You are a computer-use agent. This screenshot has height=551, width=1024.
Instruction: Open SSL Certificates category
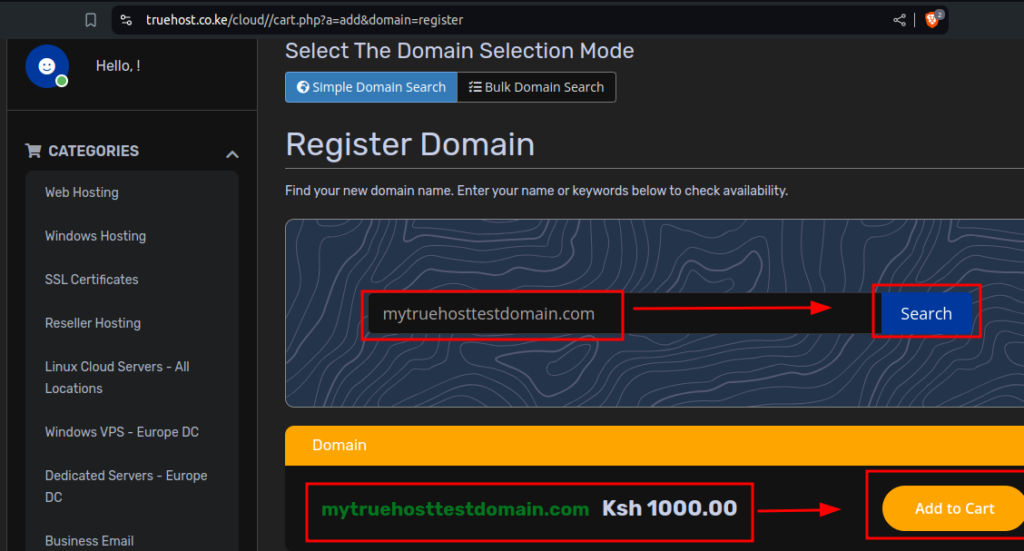point(91,279)
